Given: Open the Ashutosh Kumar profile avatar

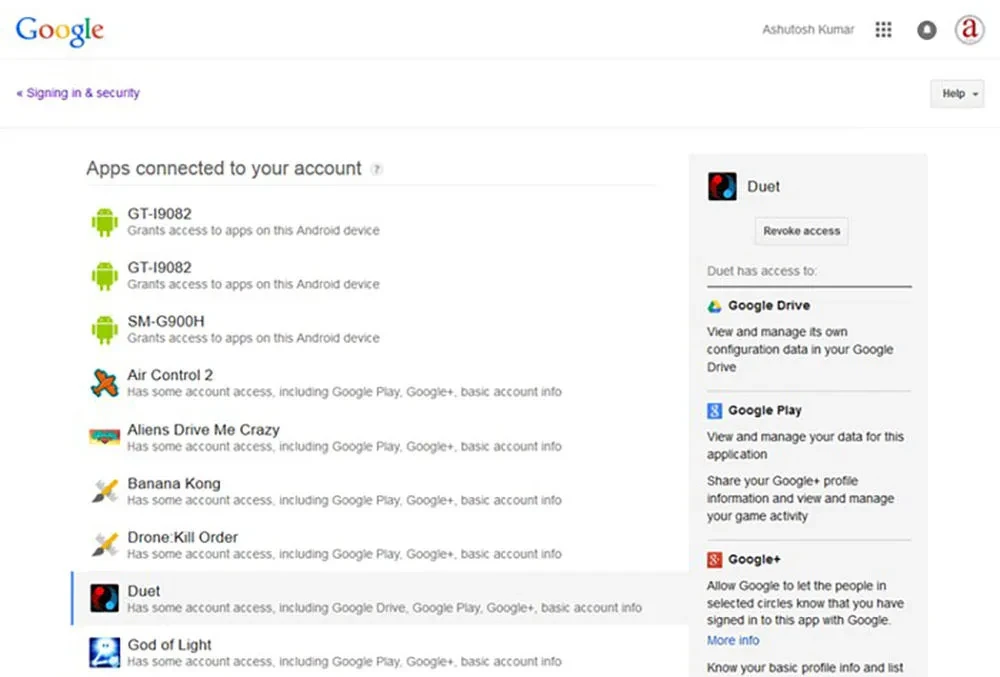Looking at the screenshot, I should [x=969, y=30].
